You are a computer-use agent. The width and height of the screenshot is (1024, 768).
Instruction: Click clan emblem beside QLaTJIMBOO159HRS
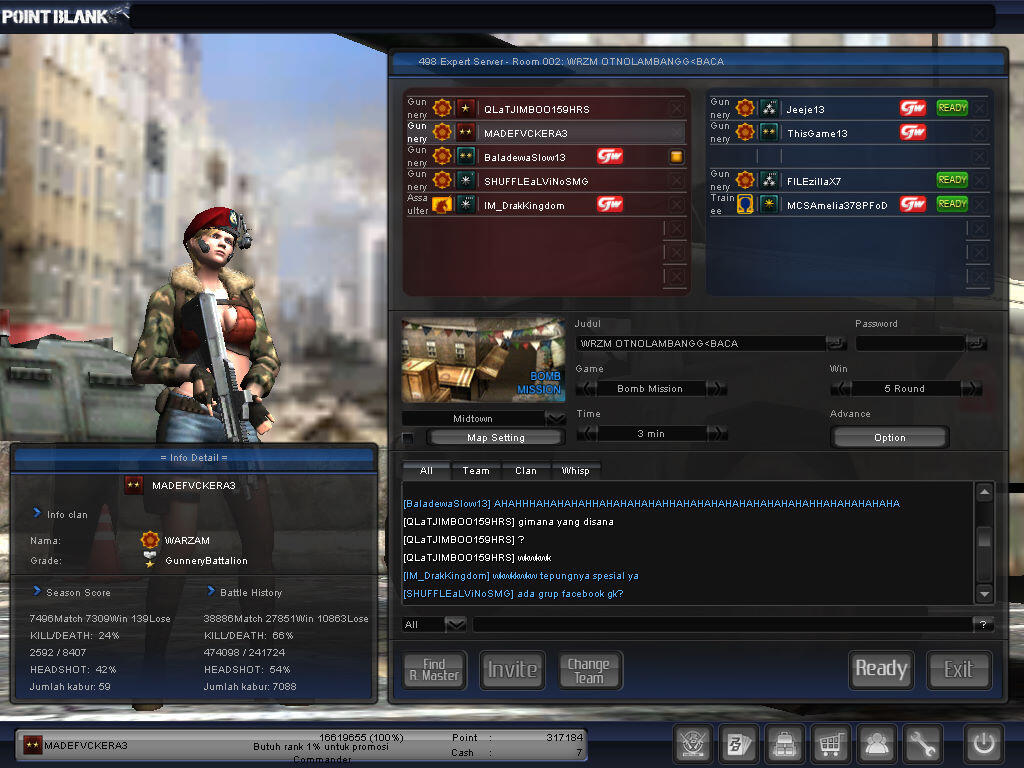[442, 108]
